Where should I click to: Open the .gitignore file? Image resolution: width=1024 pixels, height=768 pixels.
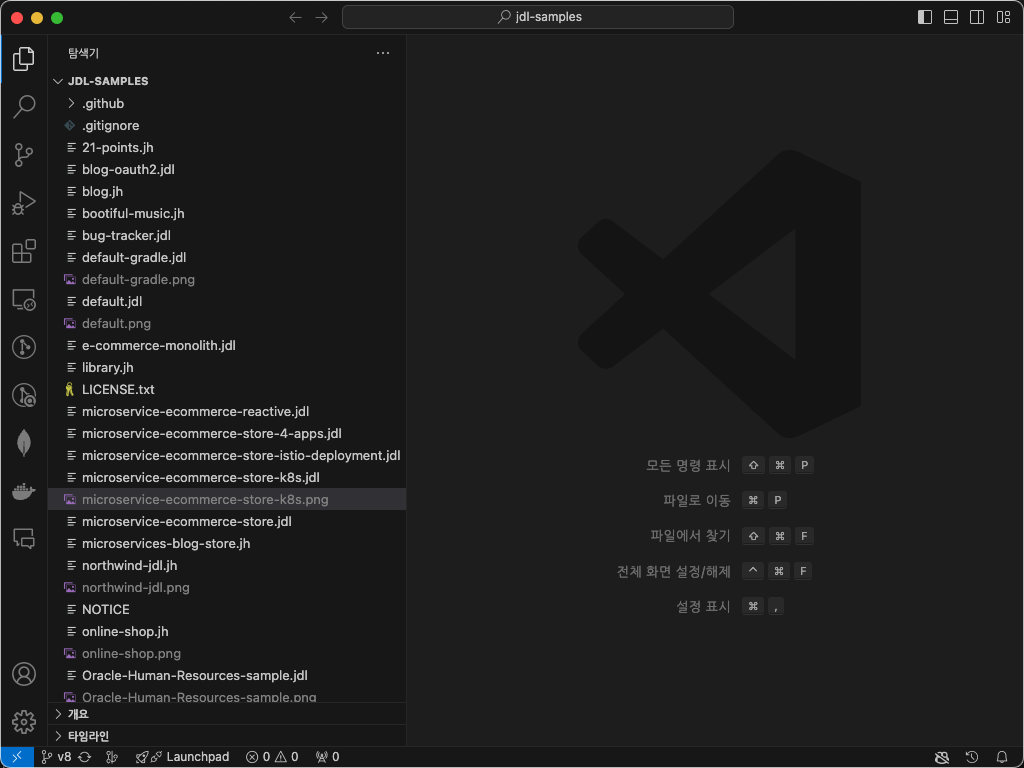point(227,125)
